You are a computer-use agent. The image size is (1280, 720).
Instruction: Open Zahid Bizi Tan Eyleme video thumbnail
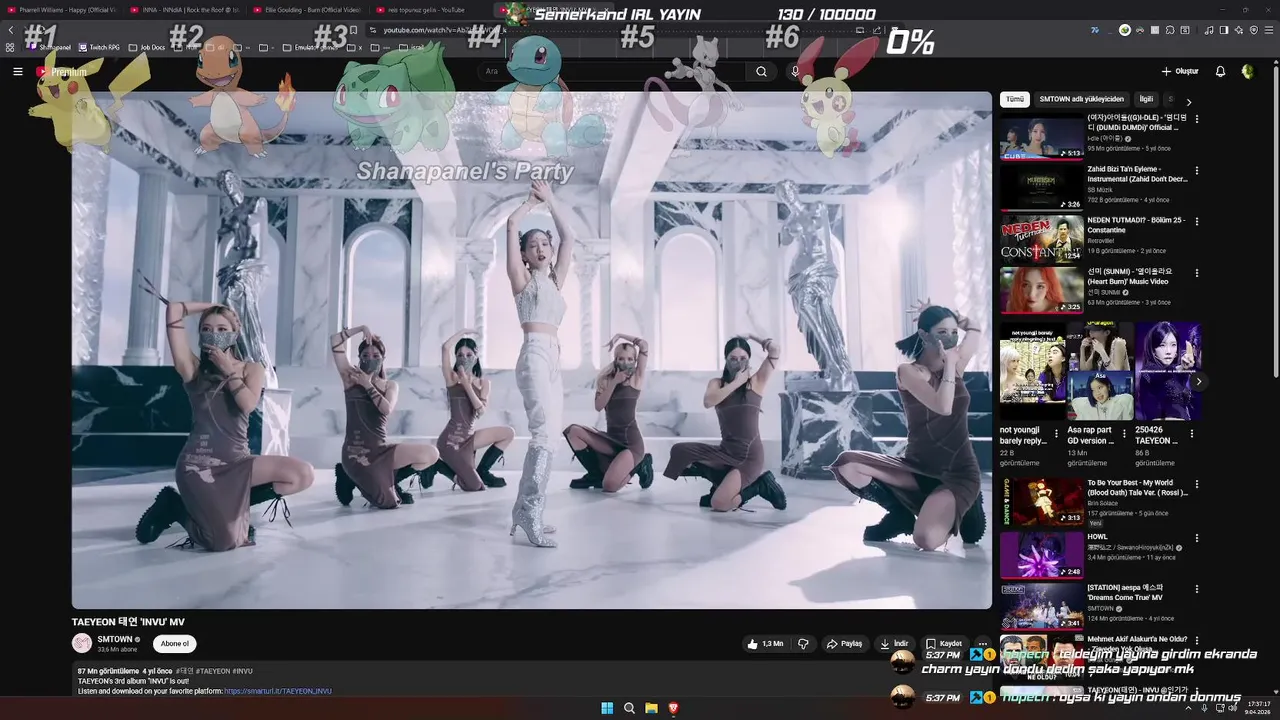[x=1041, y=187]
